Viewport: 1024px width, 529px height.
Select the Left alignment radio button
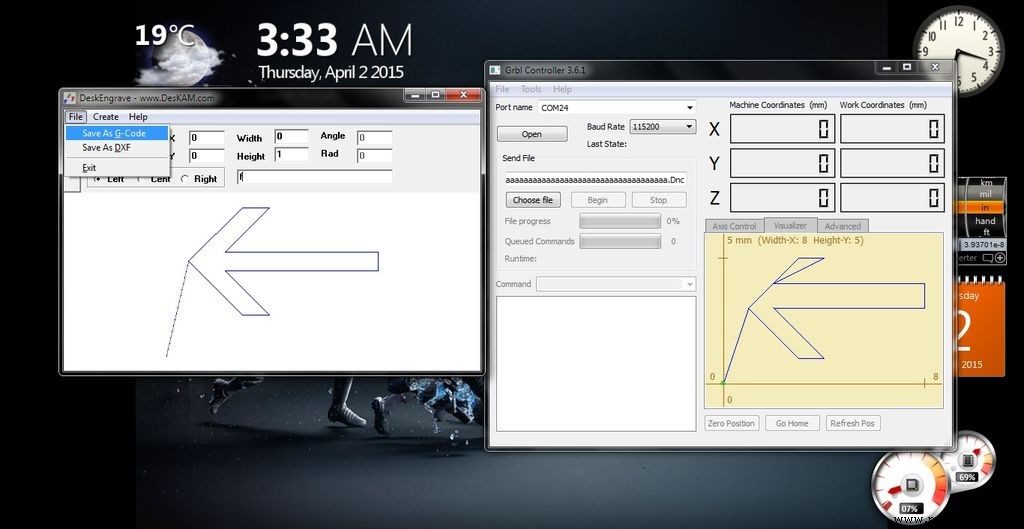coord(97,179)
